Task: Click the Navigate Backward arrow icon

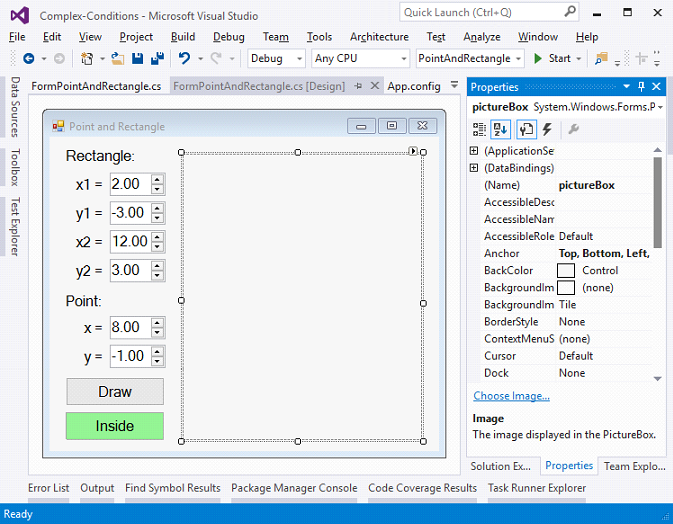Action: click(29, 58)
